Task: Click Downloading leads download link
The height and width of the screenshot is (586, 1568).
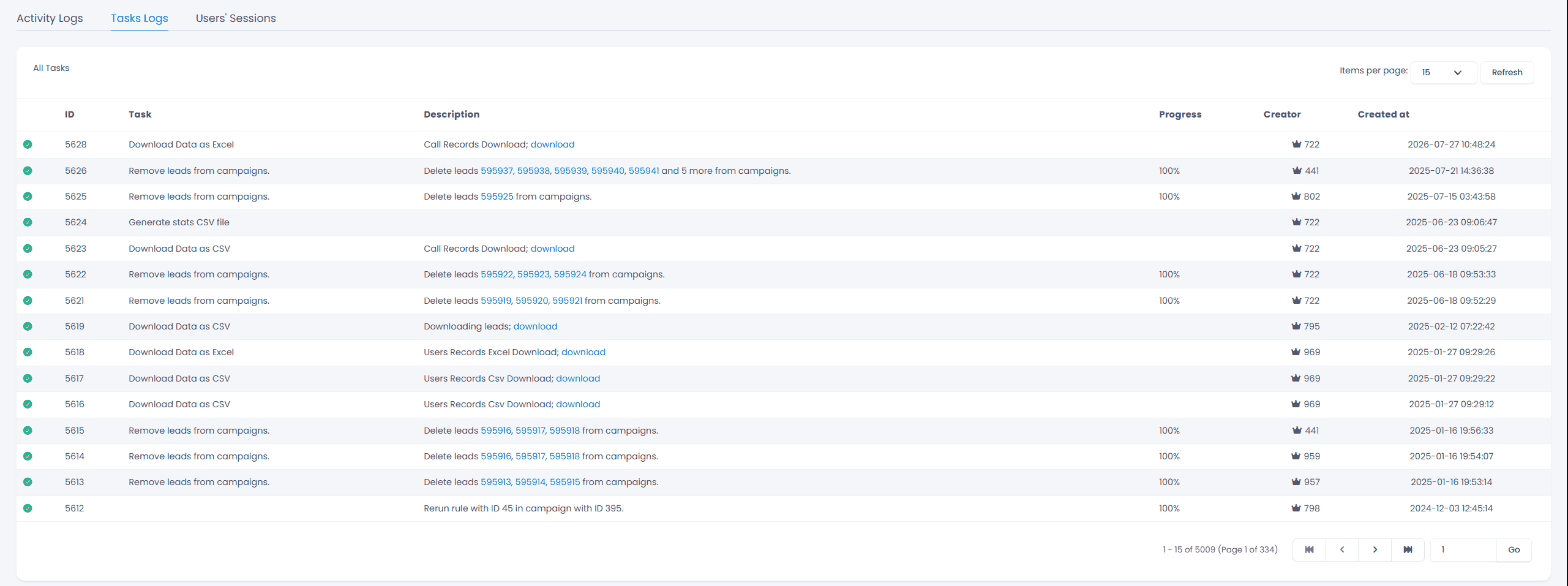Action: point(535,327)
